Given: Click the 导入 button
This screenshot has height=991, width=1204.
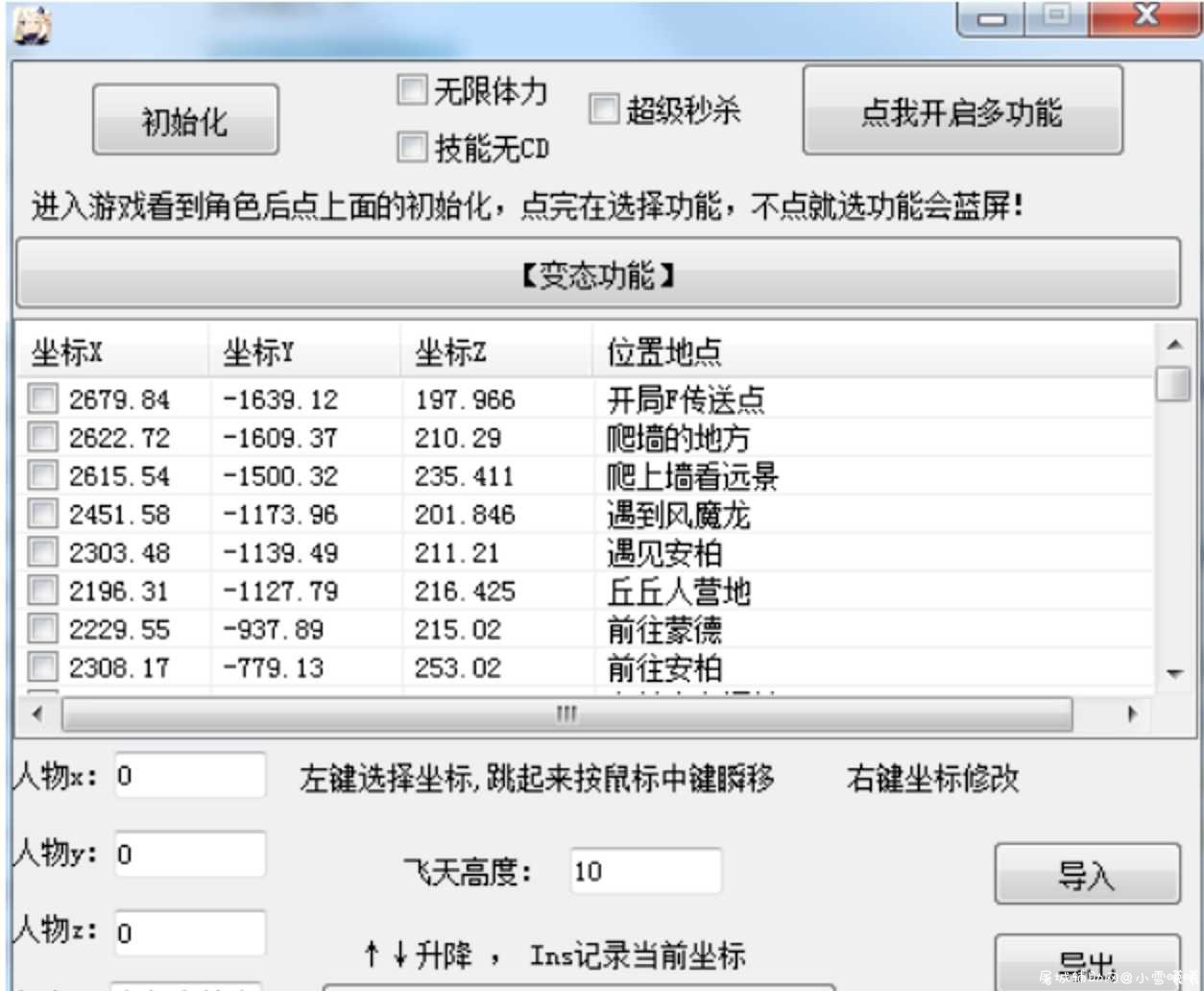Looking at the screenshot, I should point(1087,874).
